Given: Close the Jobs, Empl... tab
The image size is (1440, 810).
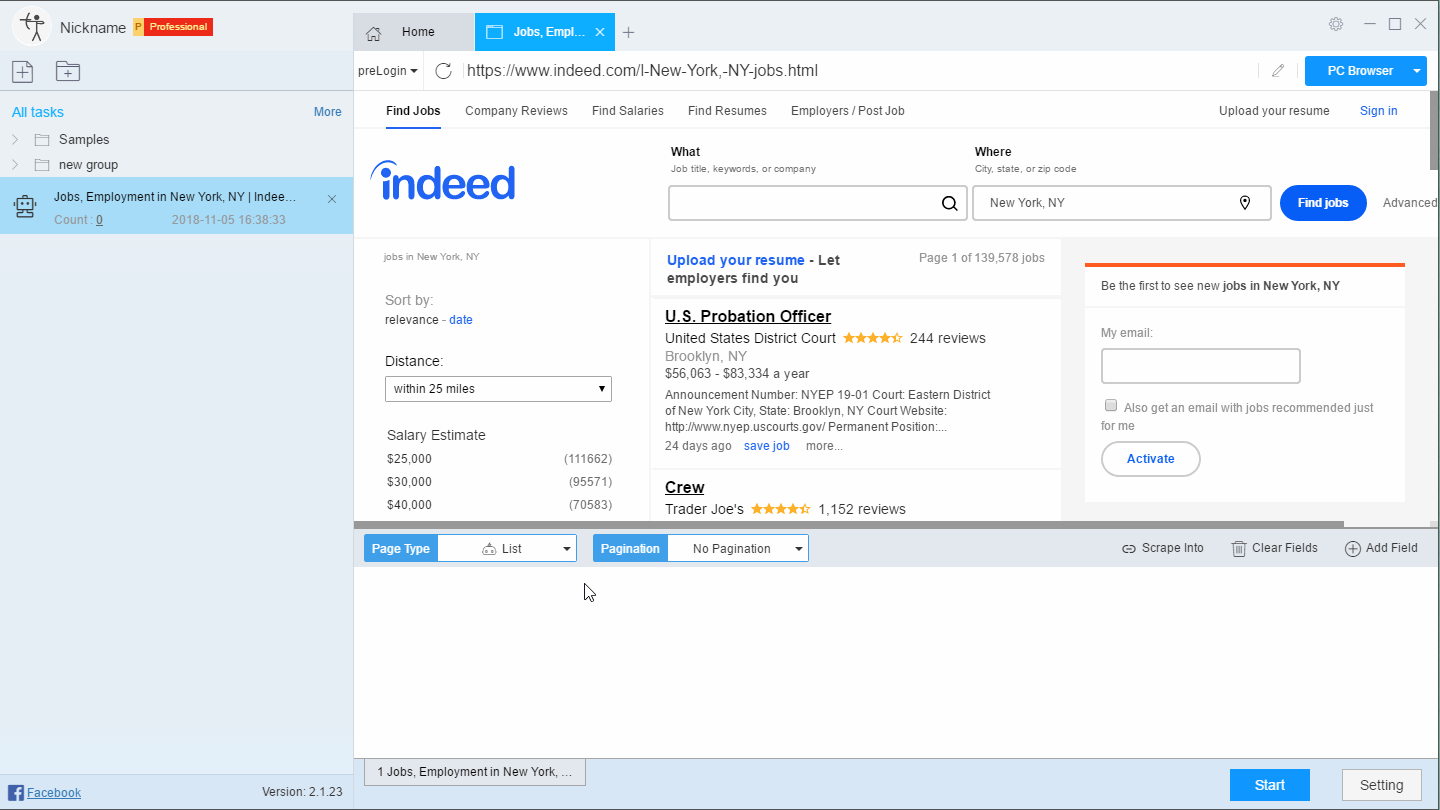Looking at the screenshot, I should (x=600, y=32).
